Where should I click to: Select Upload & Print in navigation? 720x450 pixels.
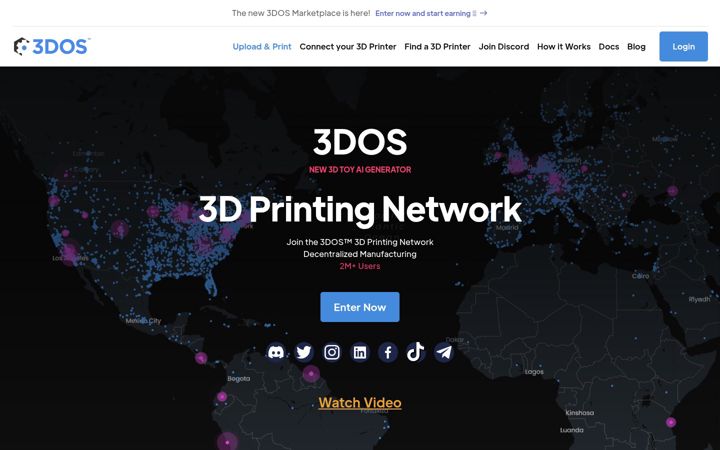coord(262,46)
